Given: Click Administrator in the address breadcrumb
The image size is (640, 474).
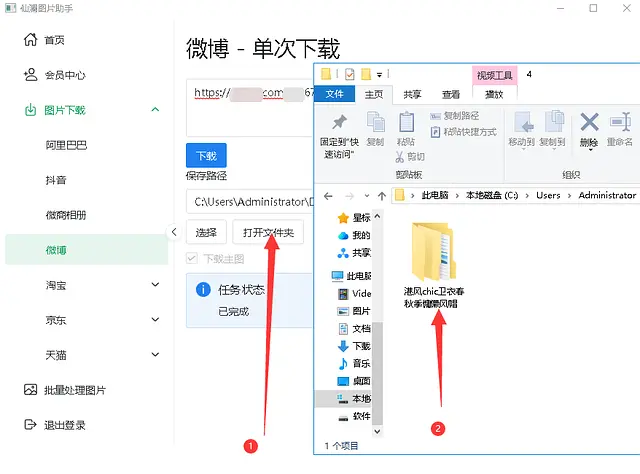Looking at the screenshot, I should tap(607, 196).
